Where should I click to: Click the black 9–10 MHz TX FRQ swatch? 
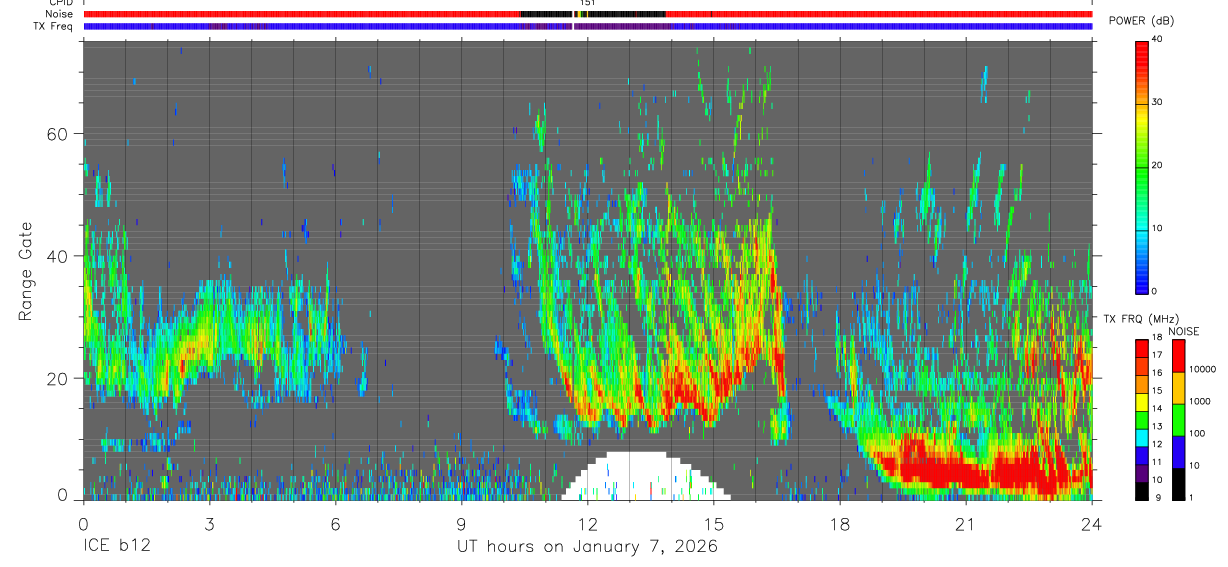point(1142,491)
